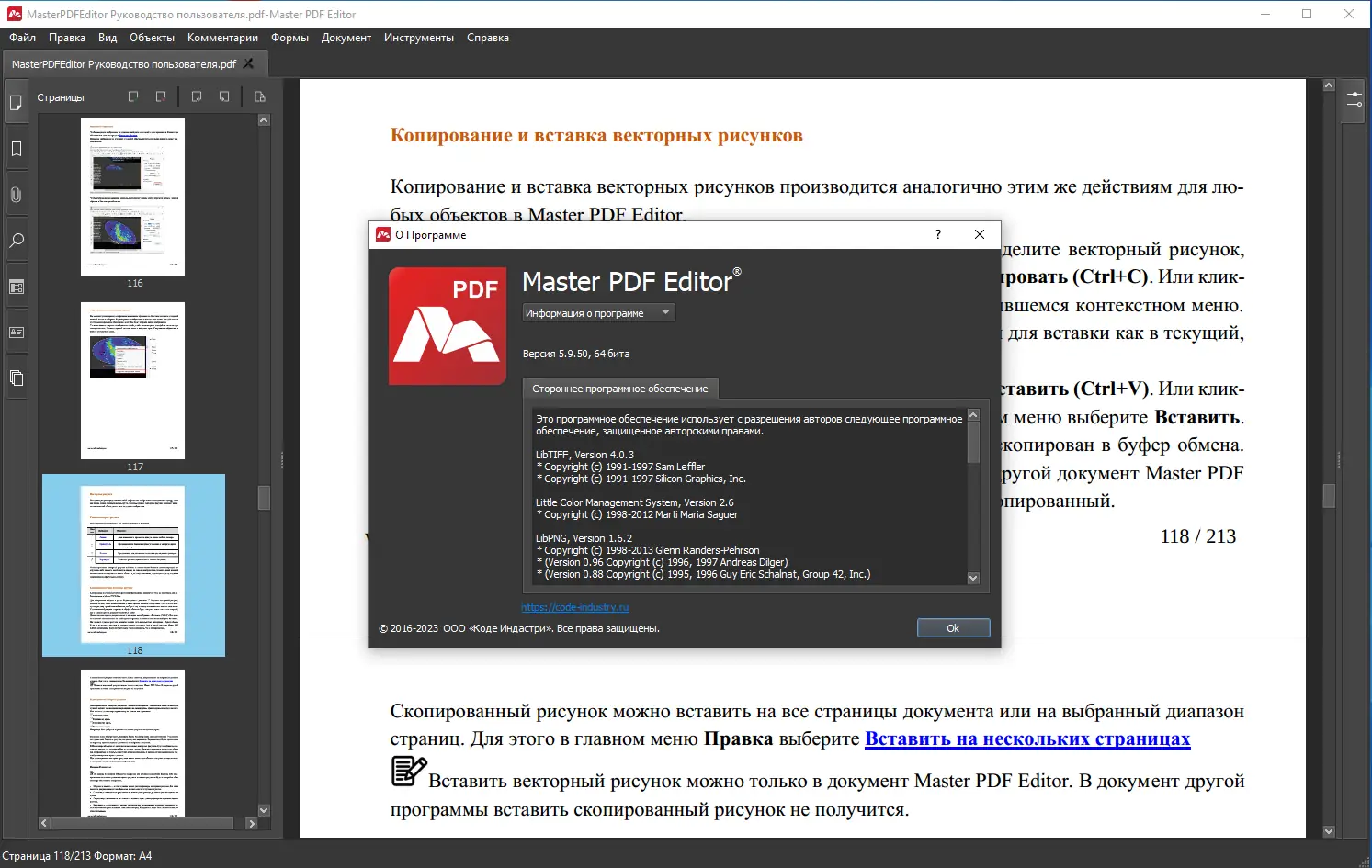Click the LibTIFF, Version 4.0.3 line
1372x868 pixels.
[x=584, y=455]
